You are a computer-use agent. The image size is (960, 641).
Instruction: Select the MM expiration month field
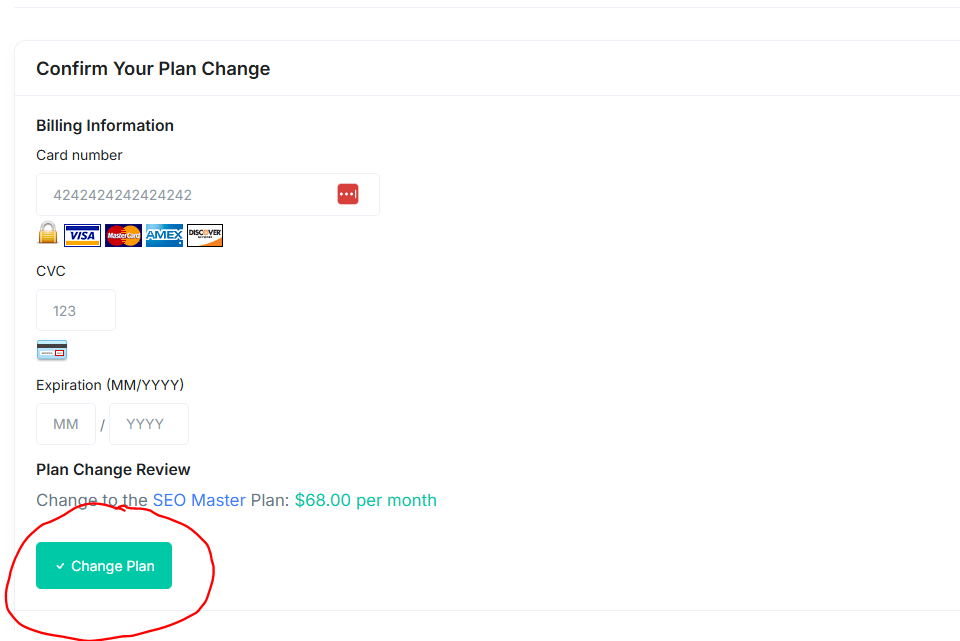point(66,424)
